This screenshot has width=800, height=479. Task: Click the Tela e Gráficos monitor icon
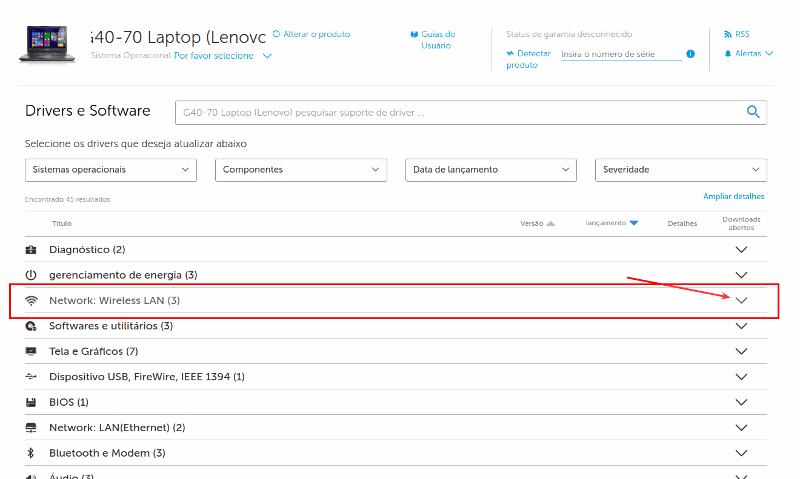point(31,351)
